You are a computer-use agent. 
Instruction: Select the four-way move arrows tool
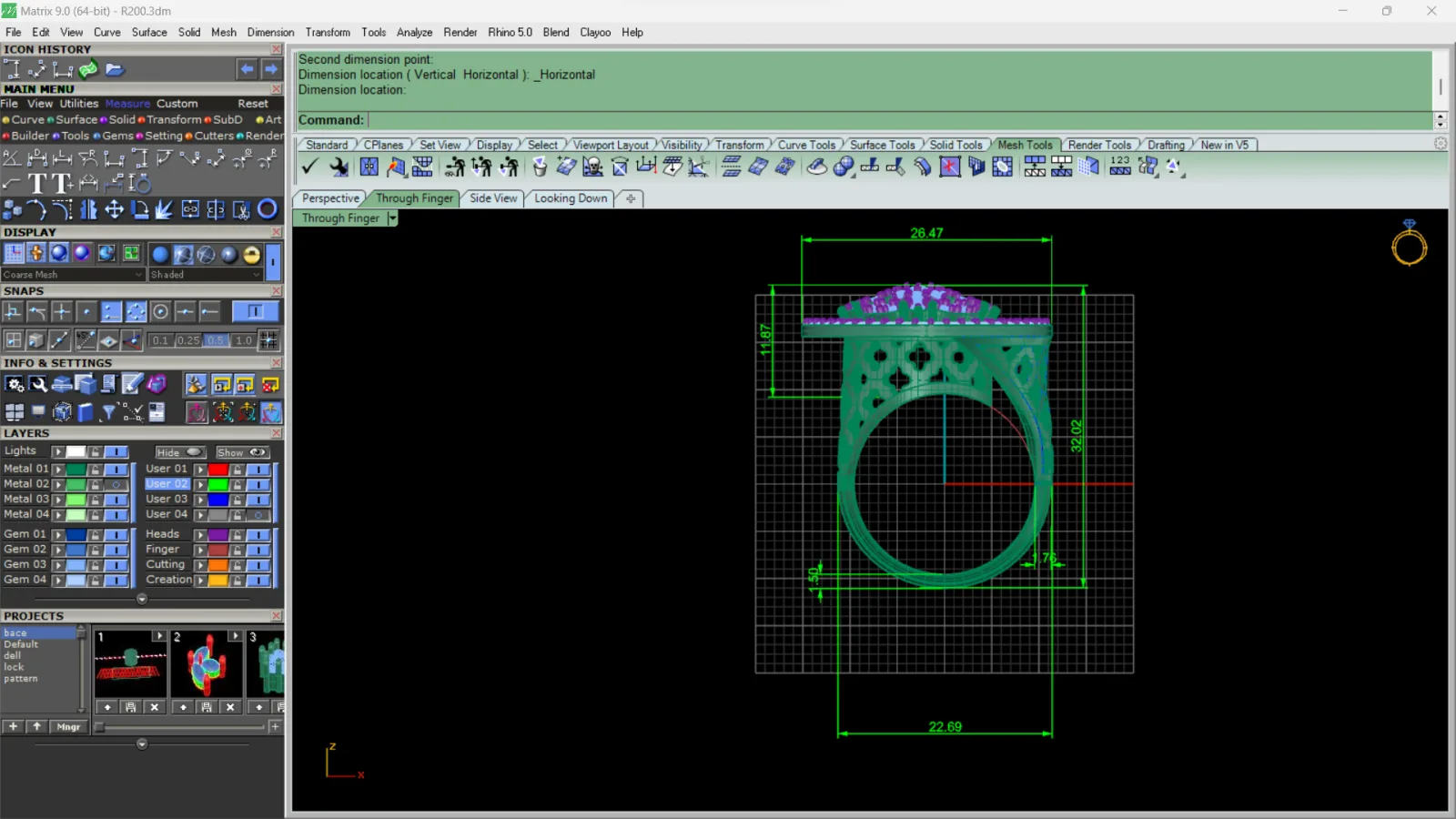[114, 209]
